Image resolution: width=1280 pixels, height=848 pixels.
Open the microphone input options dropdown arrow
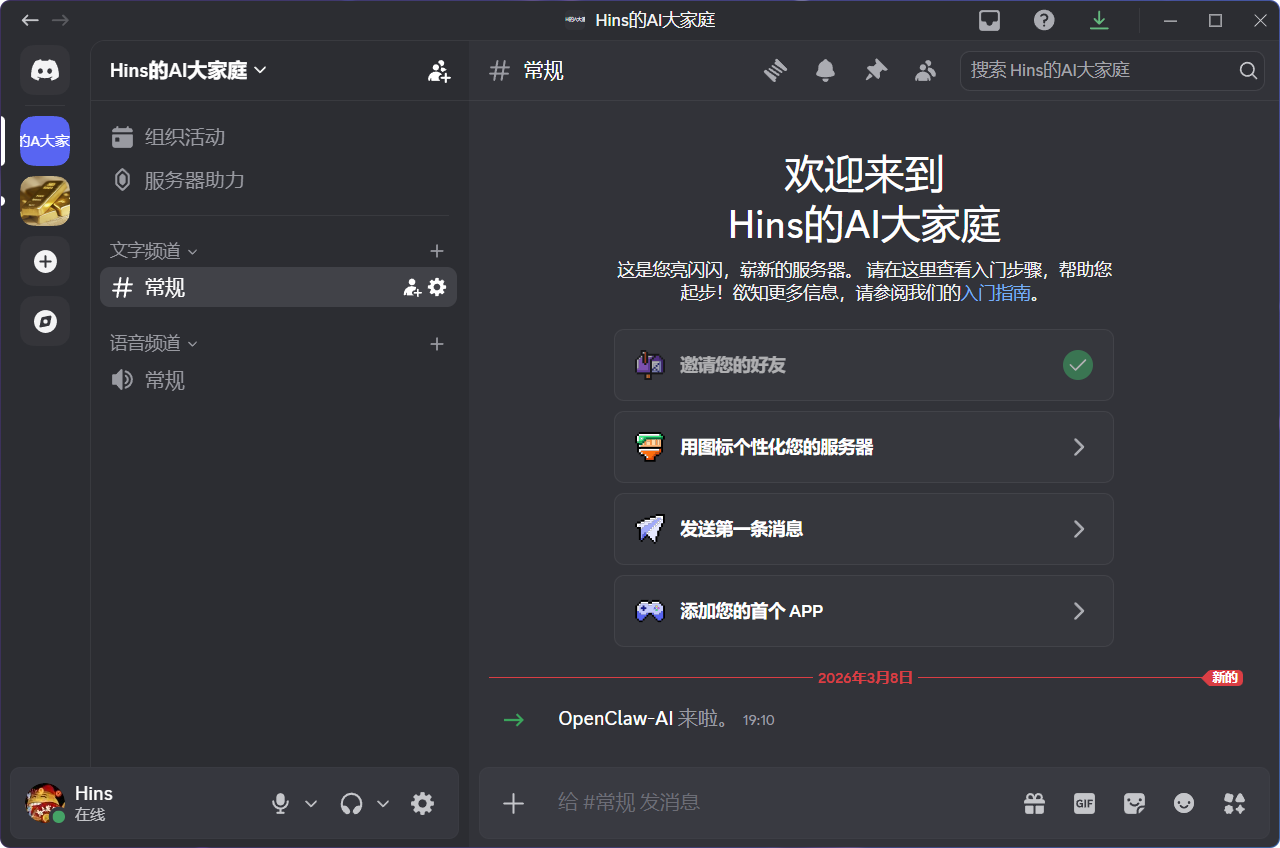click(x=311, y=803)
